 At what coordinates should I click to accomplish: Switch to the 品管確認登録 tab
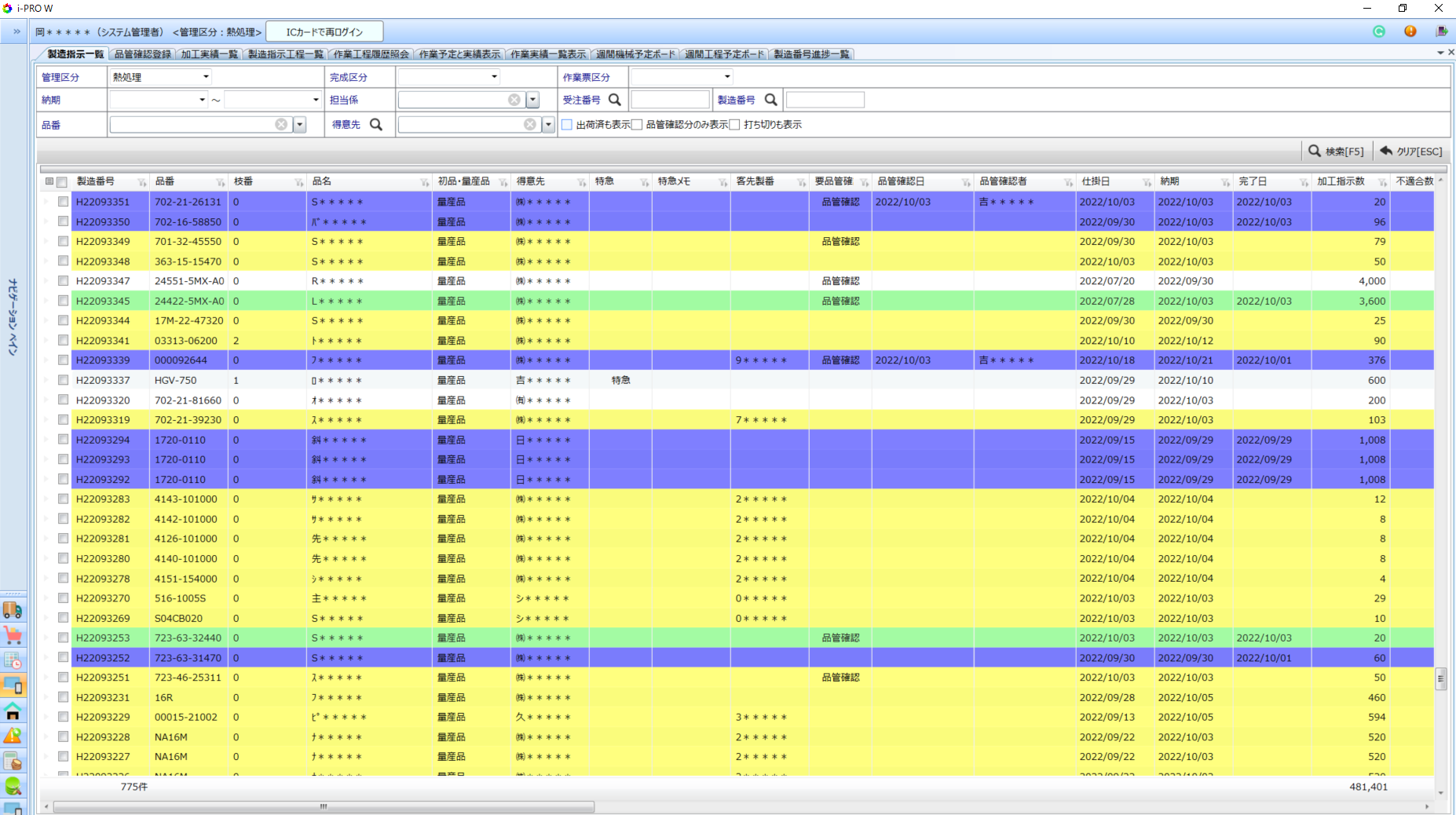[142, 54]
